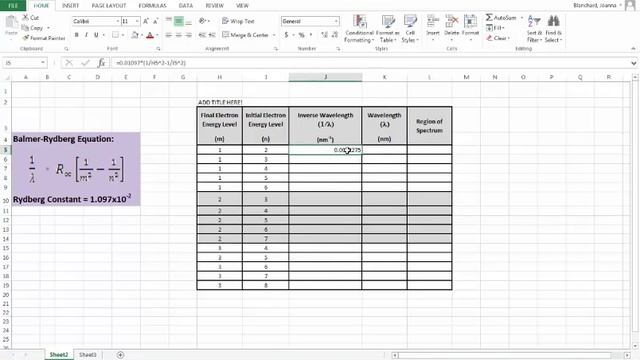Increase font size with larger A icon
The height and width of the screenshot is (360, 640).
click(146, 21)
